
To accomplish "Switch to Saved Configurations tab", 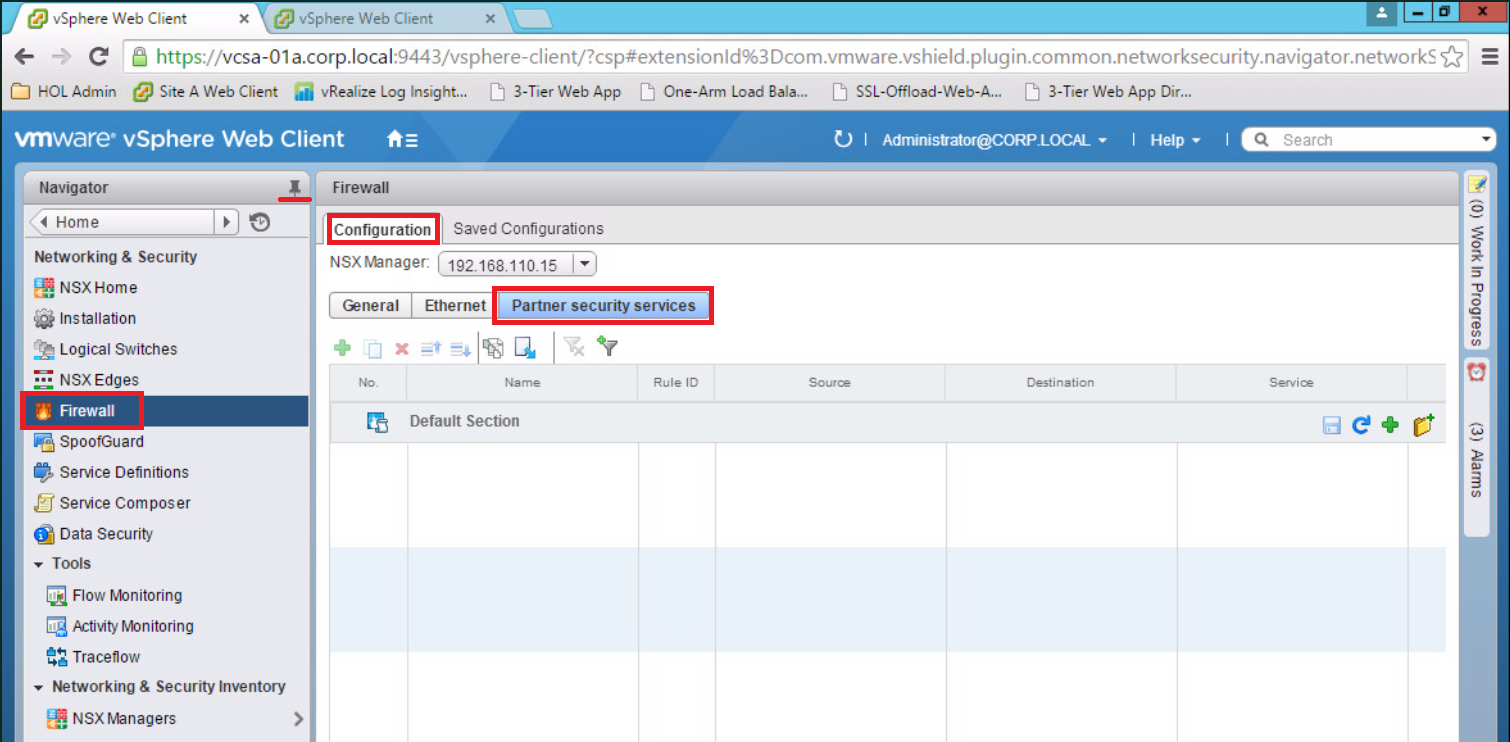I will pyautogui.click(x=528, y=229).
